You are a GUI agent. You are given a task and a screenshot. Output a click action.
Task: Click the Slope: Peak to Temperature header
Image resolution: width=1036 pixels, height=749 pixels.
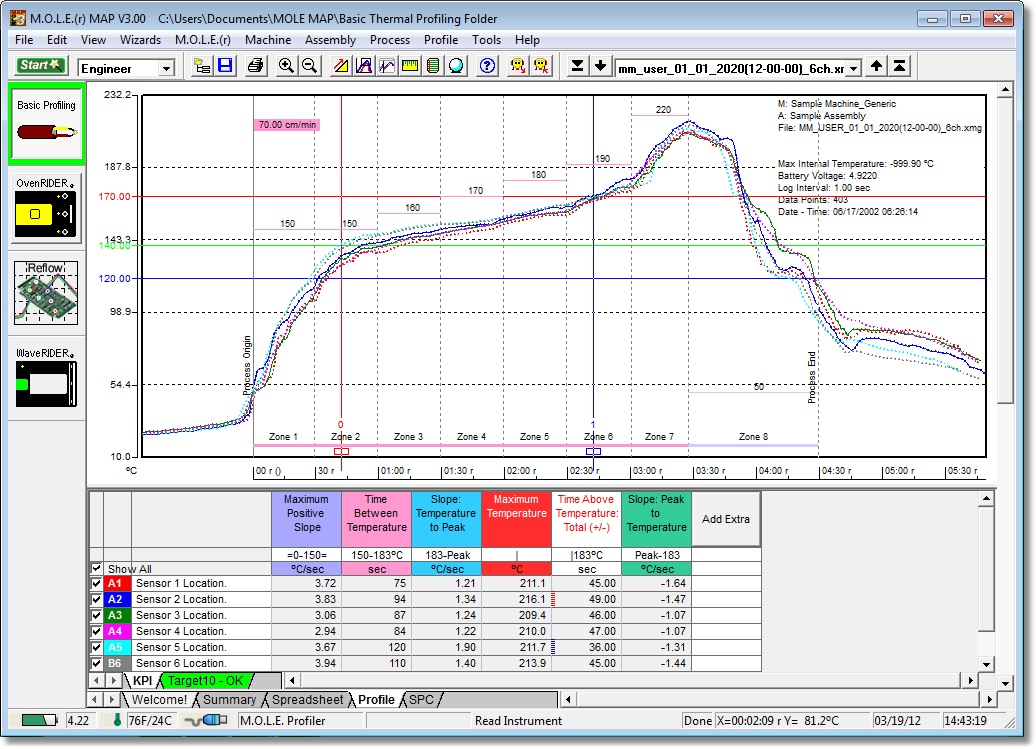click(x=657, y=519)
